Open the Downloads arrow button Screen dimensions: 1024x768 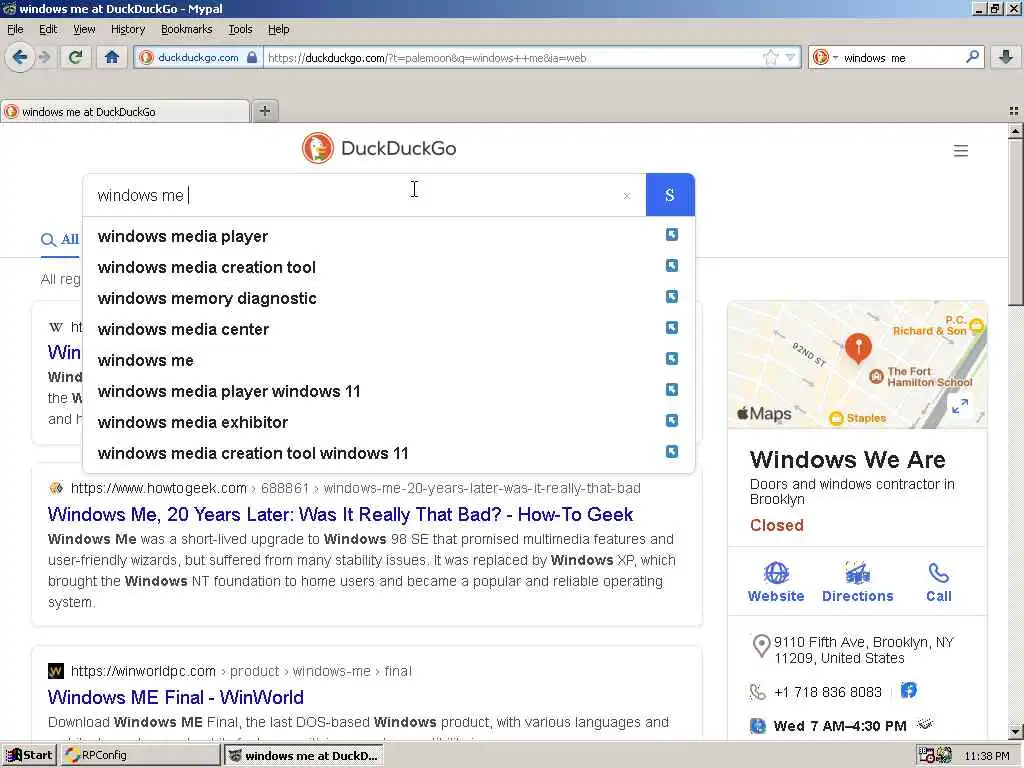[1006, 57]
